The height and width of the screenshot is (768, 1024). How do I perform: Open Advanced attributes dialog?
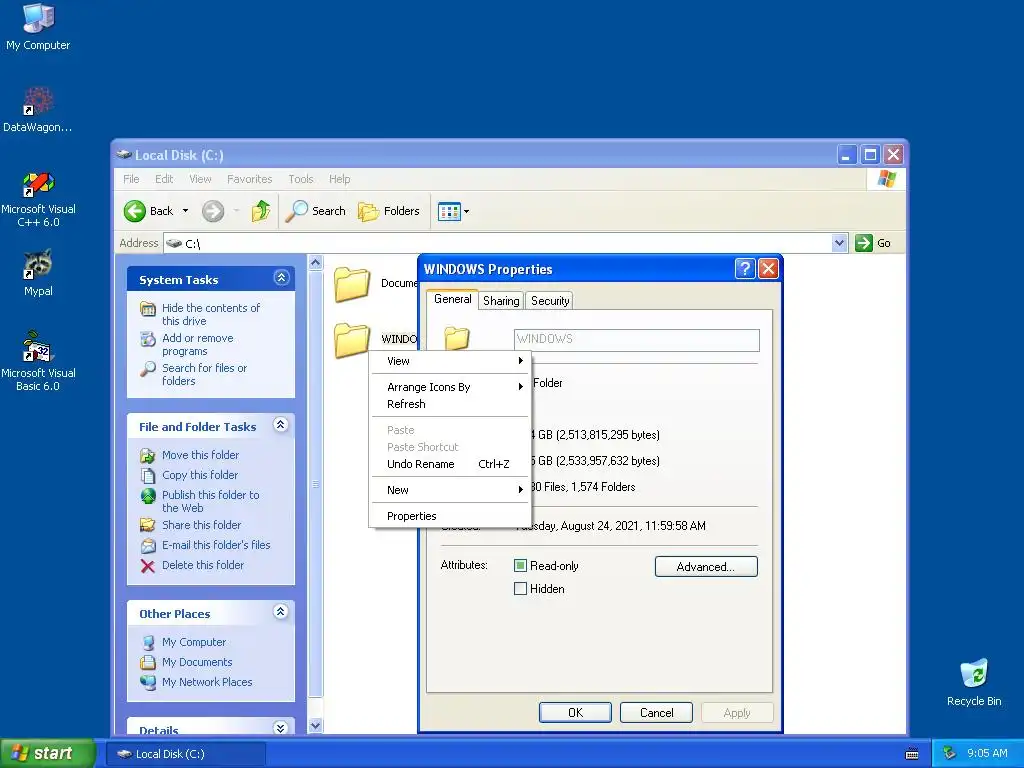click(706, 567)
